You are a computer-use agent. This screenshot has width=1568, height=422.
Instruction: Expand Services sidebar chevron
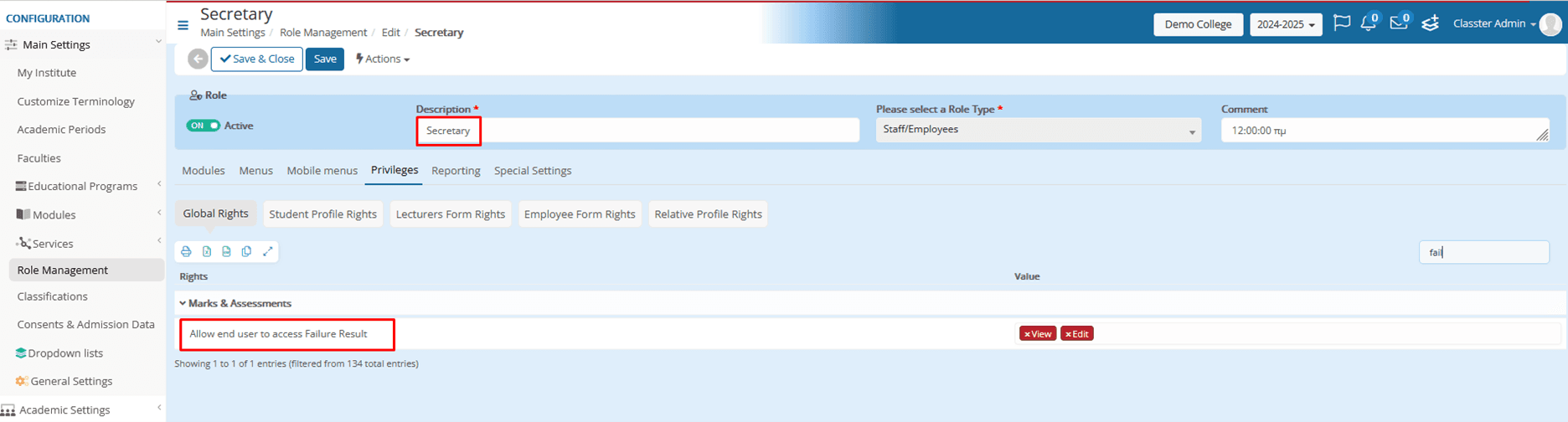[x=159, y=241]
